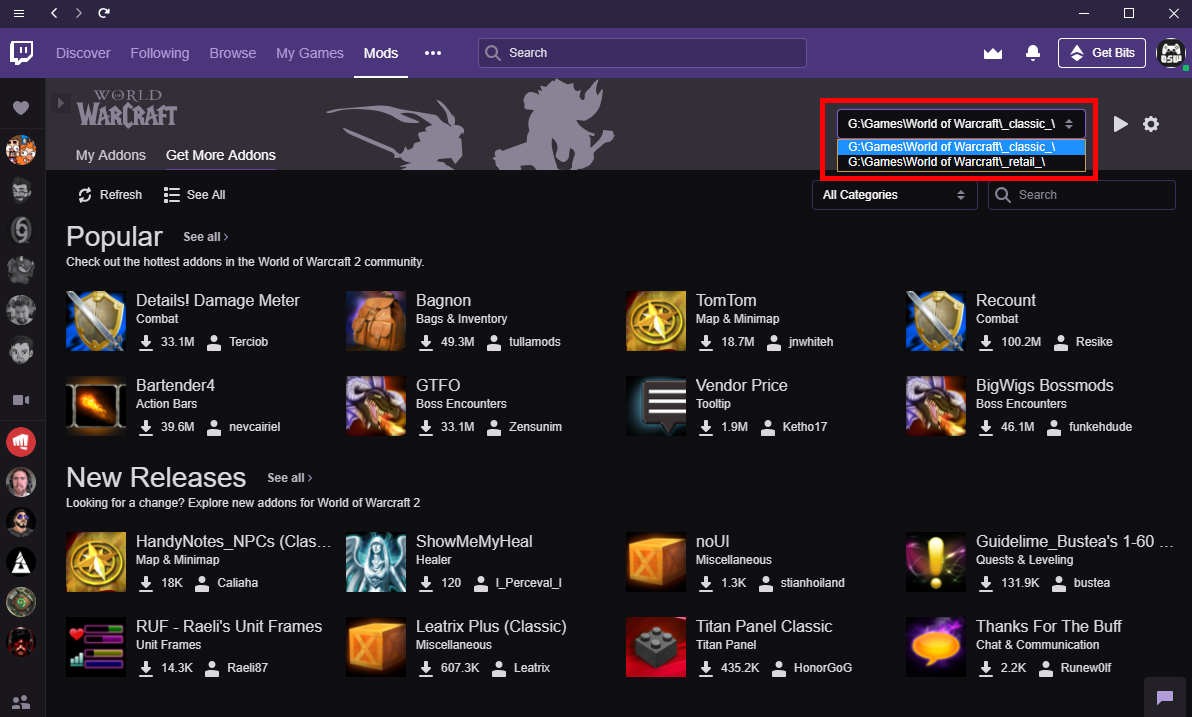This screenshot has width=1192, height=717.
Task: Open the TomTom compass icon
Action: (656, 321)
